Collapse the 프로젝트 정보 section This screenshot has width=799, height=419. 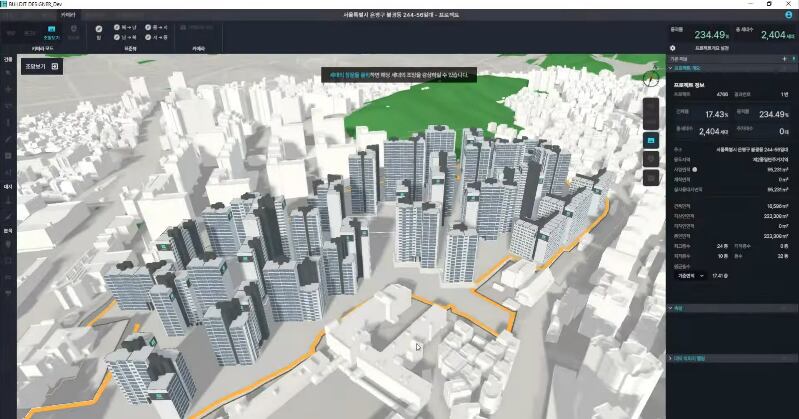671,68
